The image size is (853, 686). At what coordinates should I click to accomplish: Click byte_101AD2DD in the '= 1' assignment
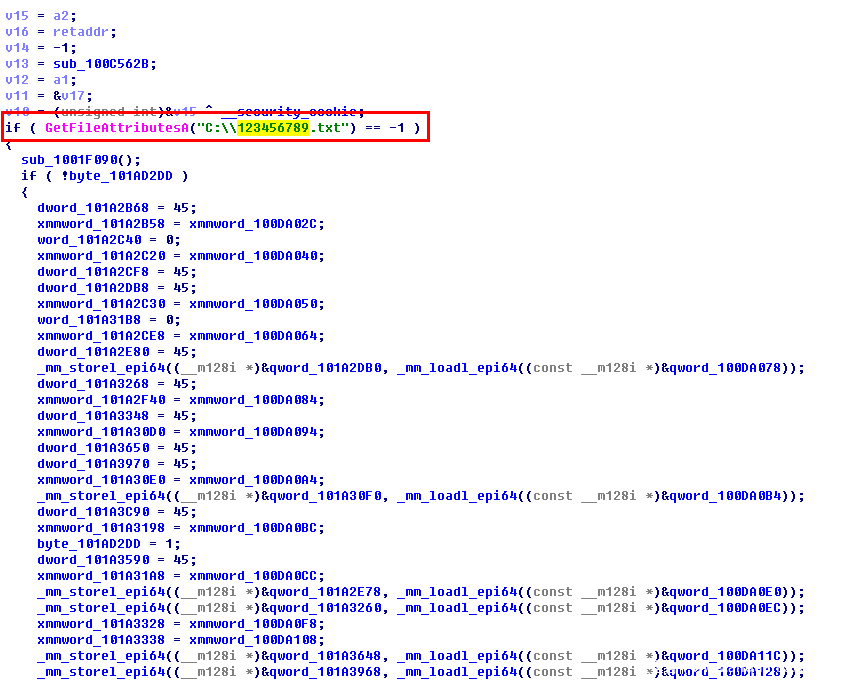(x=89, y=544)
